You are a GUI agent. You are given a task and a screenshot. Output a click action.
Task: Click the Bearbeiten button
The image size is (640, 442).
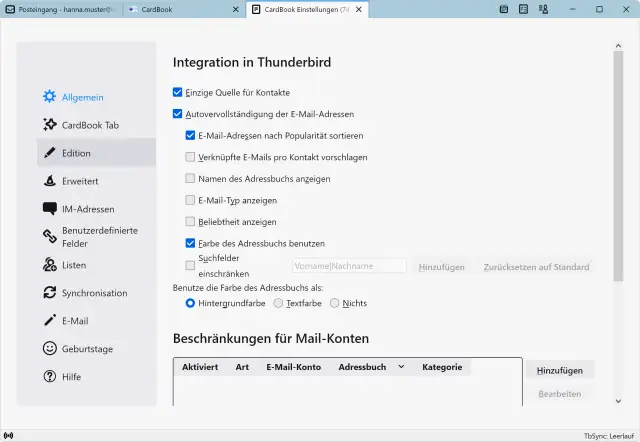(x=560, y=393)
